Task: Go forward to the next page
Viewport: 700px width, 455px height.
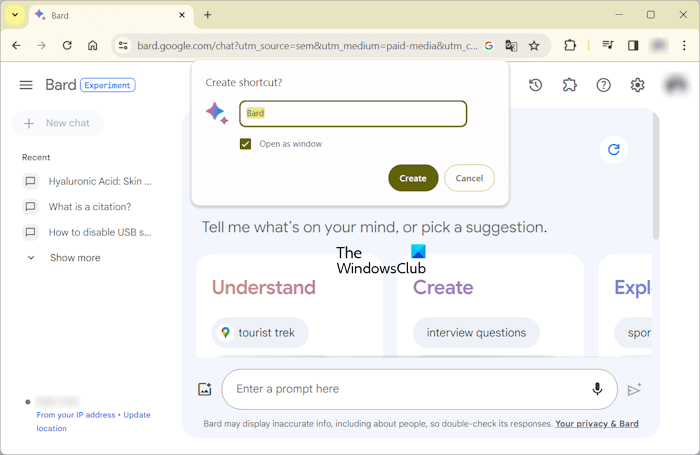Action: pyautogui.click(x=42, y=45)
